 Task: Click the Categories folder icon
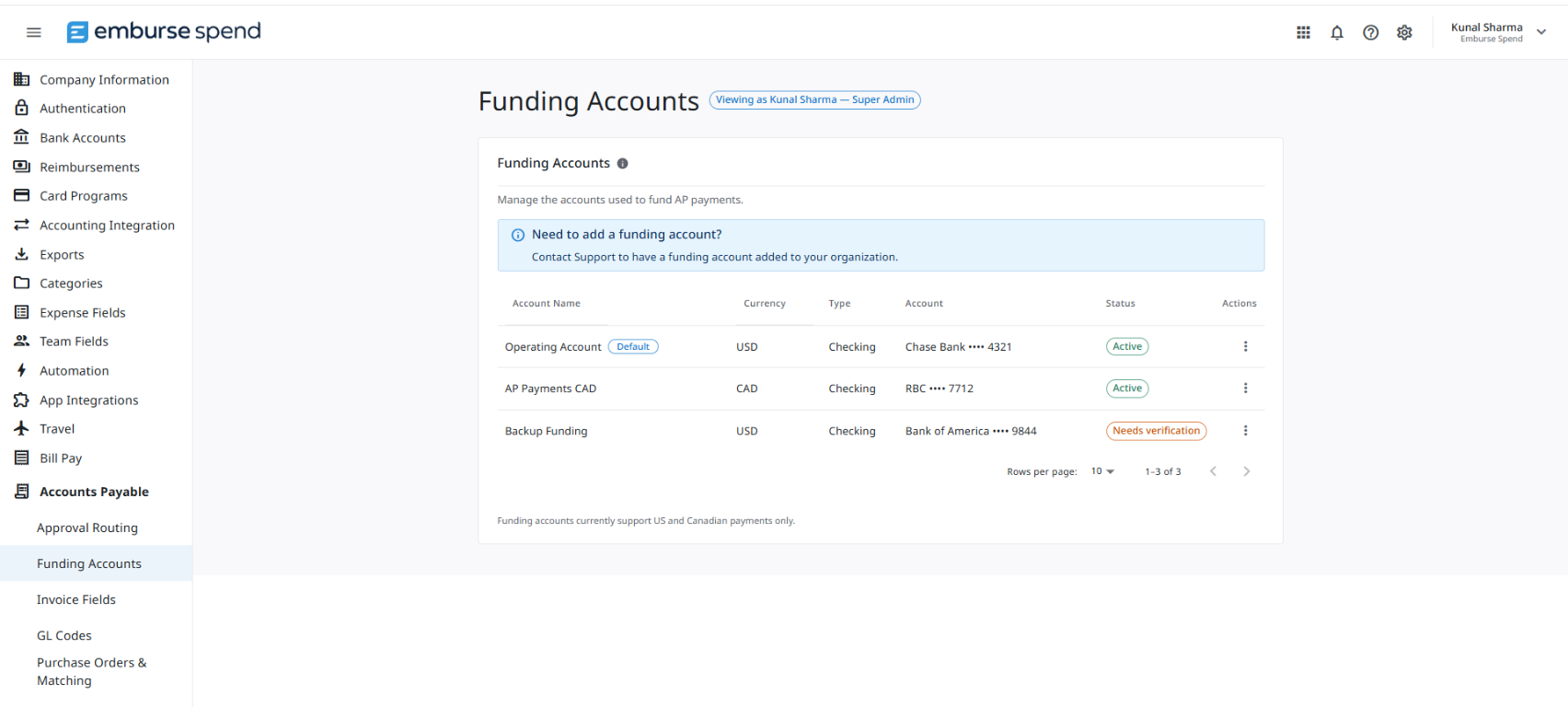21,283
